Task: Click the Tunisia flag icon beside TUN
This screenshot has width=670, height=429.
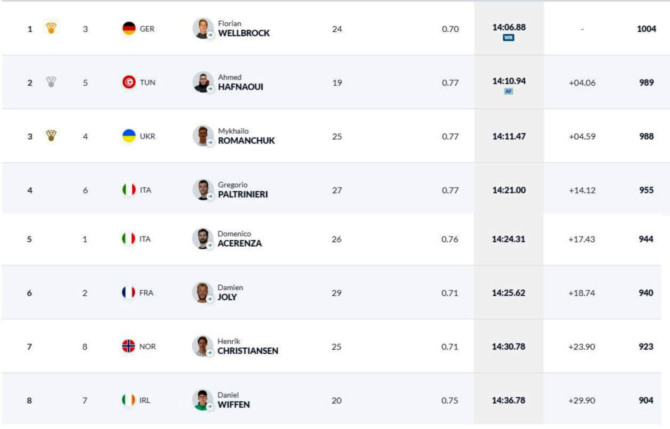Action: (x=129, y=82)
